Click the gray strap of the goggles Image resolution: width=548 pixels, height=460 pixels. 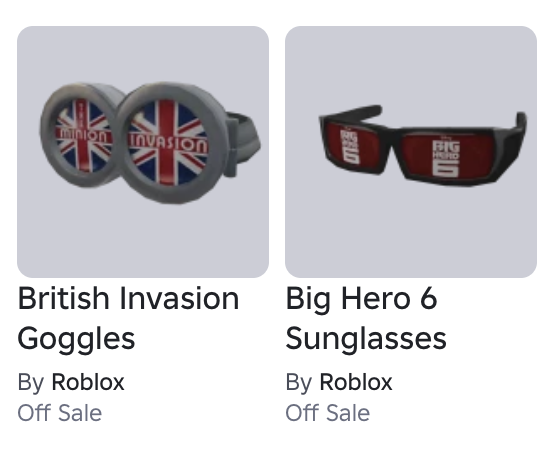click(244, 143)
